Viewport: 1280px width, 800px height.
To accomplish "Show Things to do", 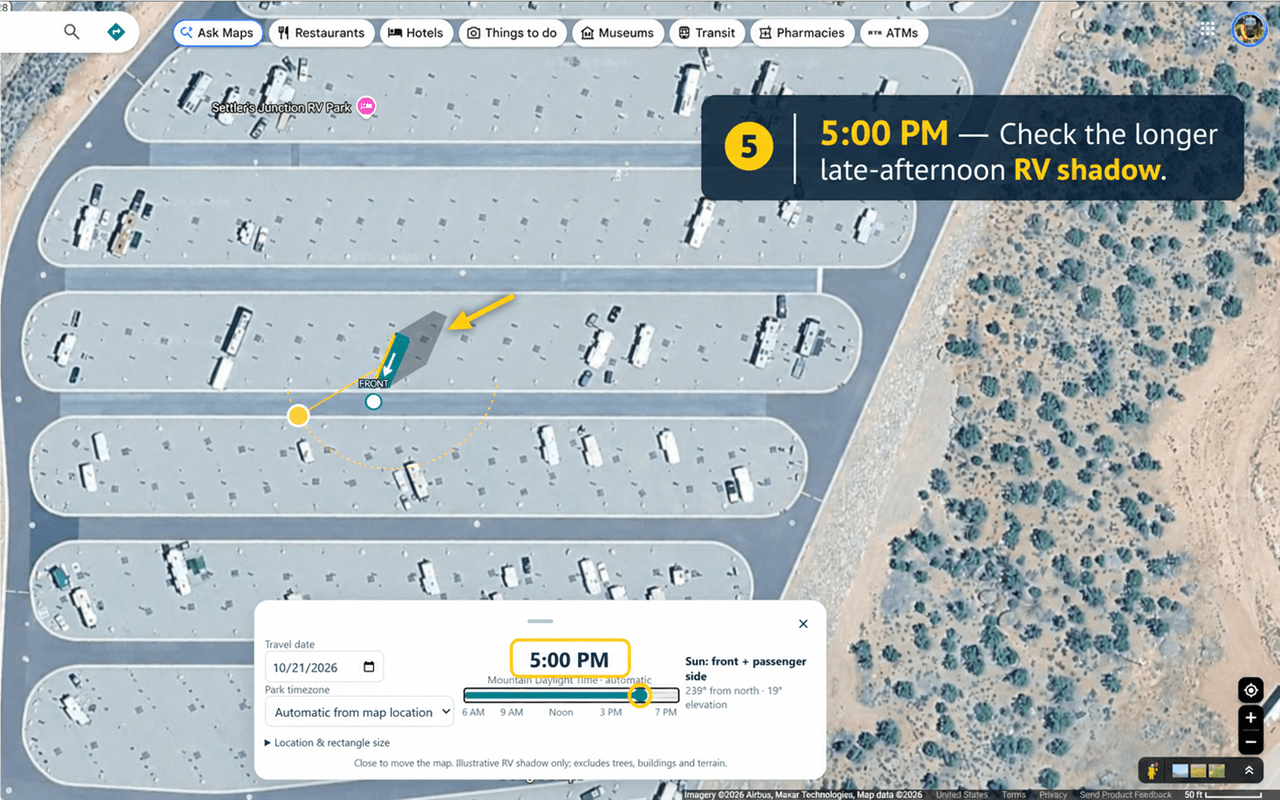I will pos(512,33).
